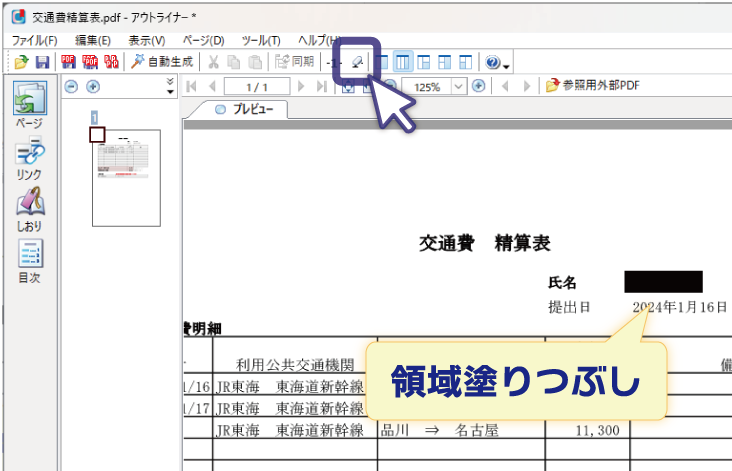The width and height of the screenshot is (732, 471).
Task: Expand the thumbnail panel toolbar overflow chevron
Action: (170, 87)
